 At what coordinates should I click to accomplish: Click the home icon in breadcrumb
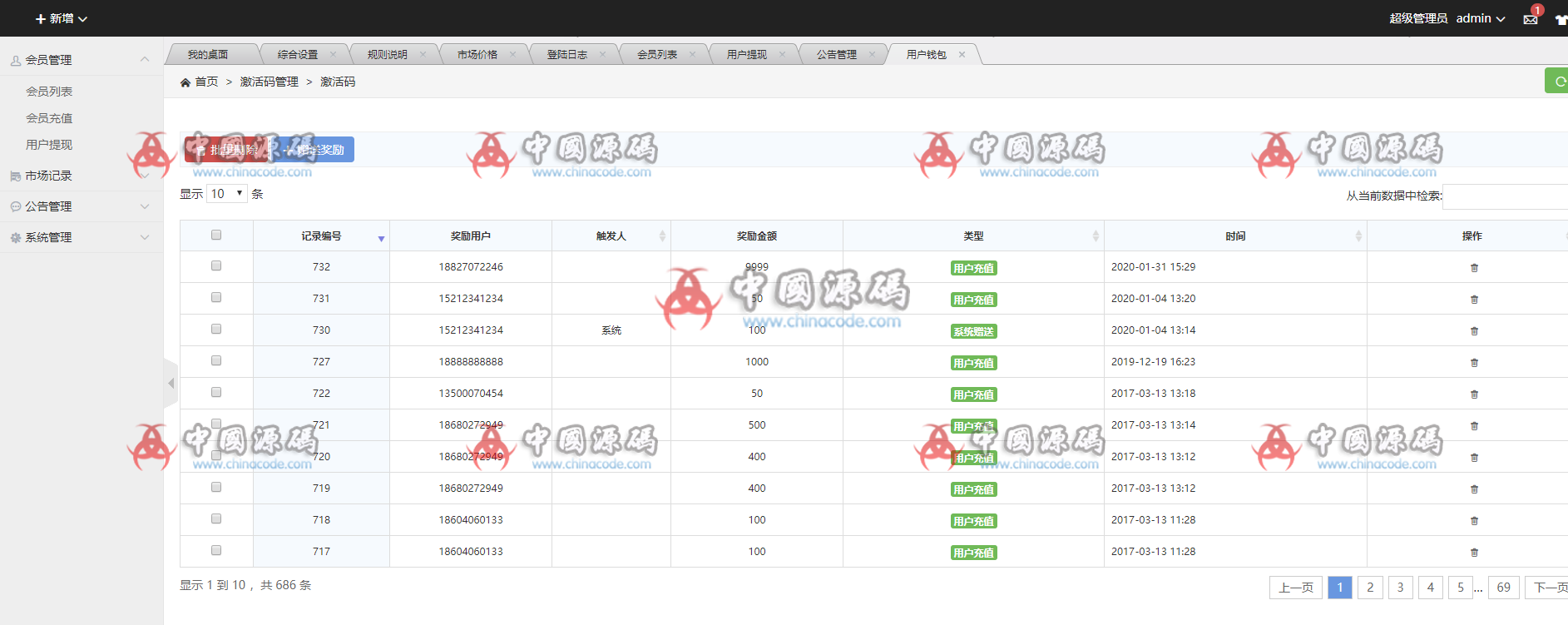185,82
